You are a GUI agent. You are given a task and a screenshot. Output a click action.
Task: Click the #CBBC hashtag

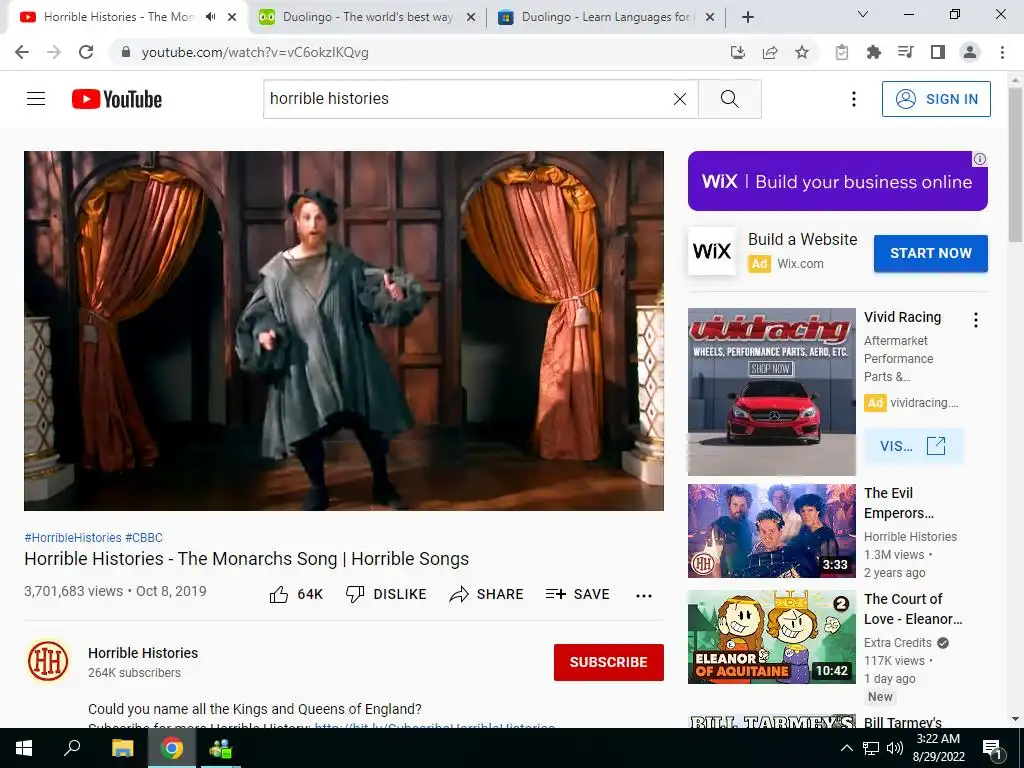pos(144,537)
